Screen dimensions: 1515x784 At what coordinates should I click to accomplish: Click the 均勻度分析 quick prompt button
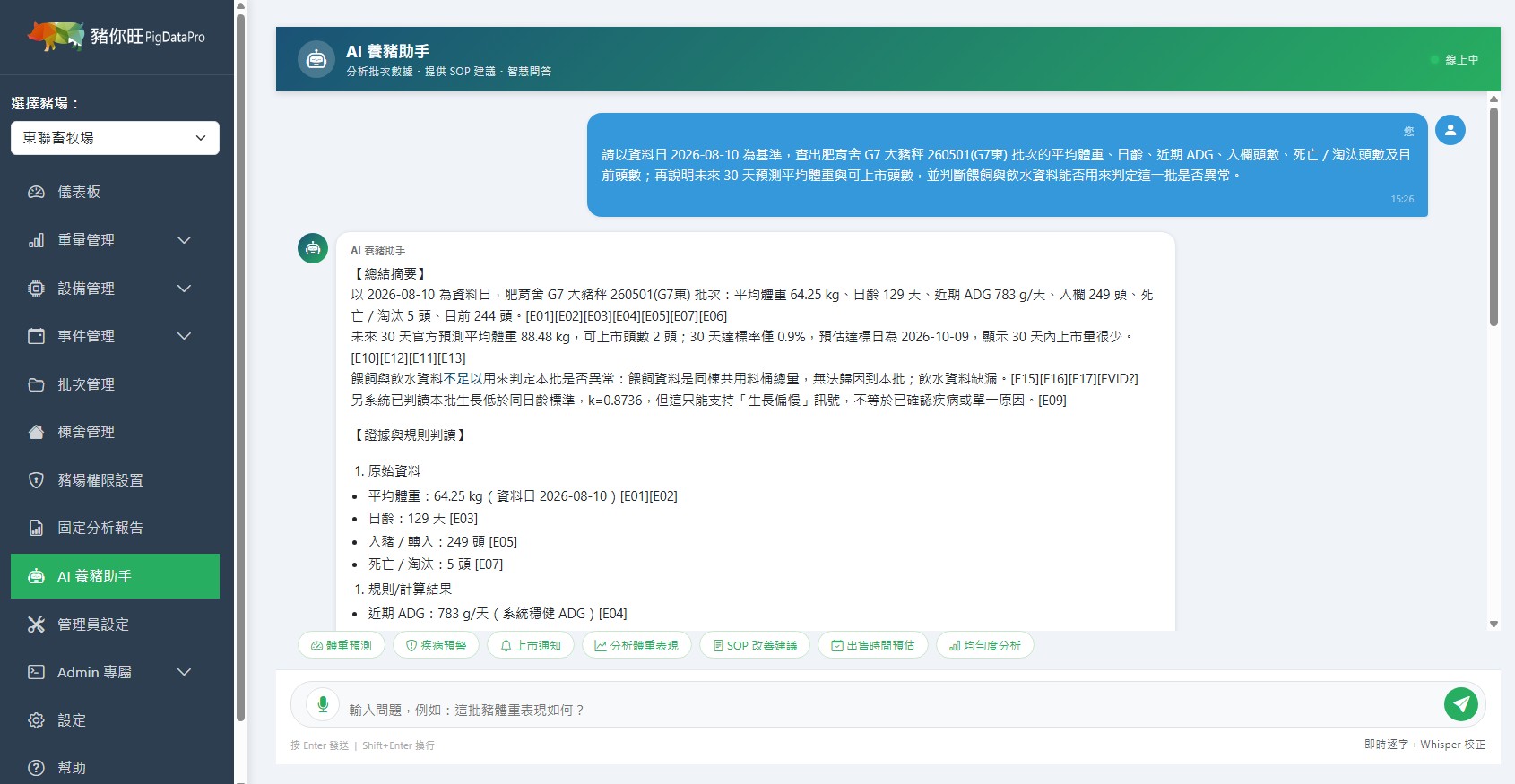pyautogui.click(x=985, y=645)
